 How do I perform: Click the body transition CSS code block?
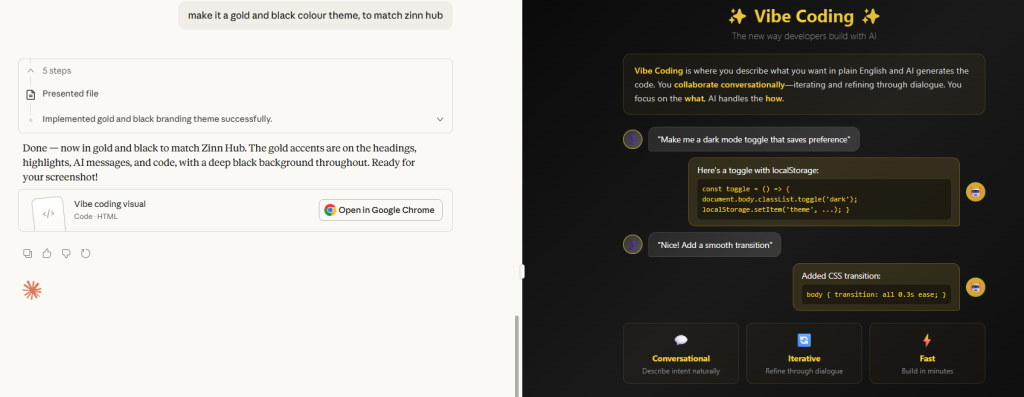click(x=876, y=294)
